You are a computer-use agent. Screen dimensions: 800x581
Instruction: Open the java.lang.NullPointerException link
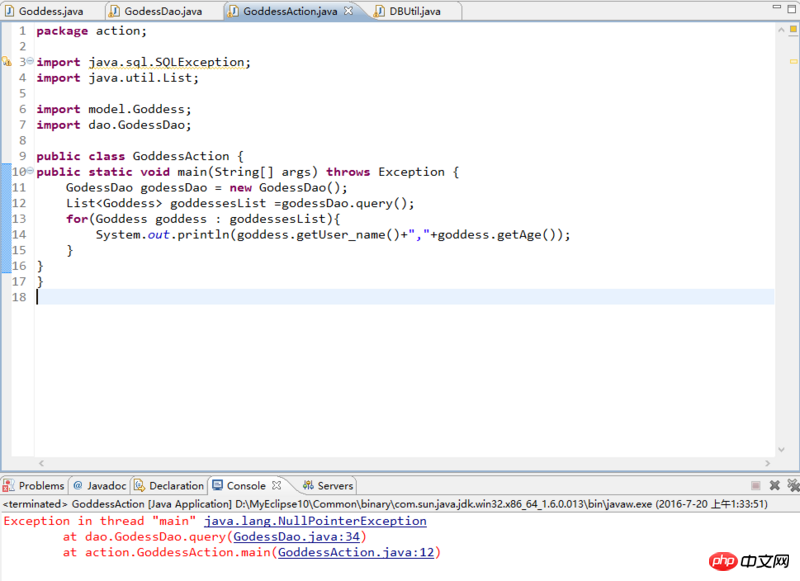click(315, 521)
